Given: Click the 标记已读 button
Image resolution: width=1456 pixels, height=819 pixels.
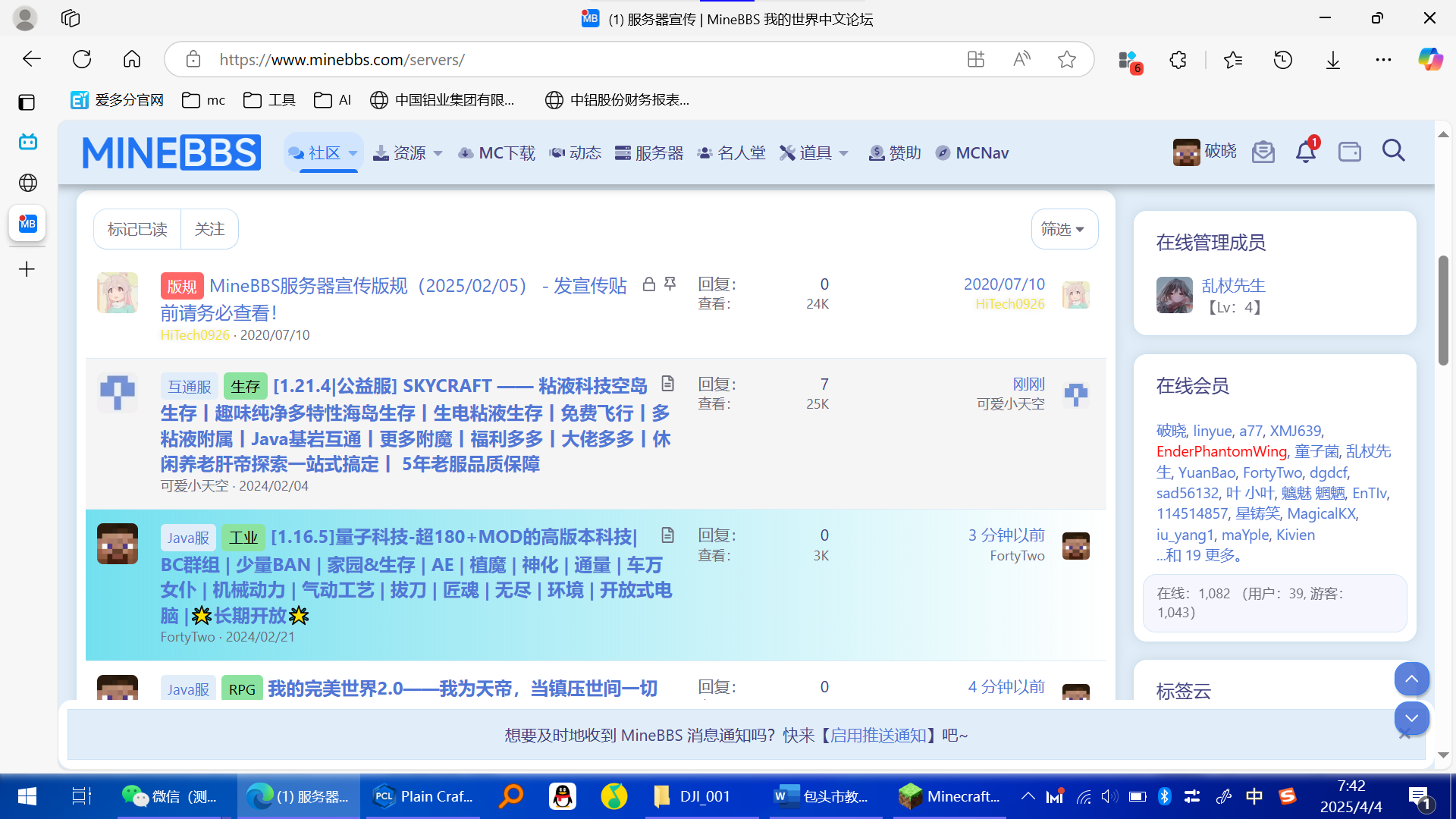Looking at the screenshot, I should (137, 229).
